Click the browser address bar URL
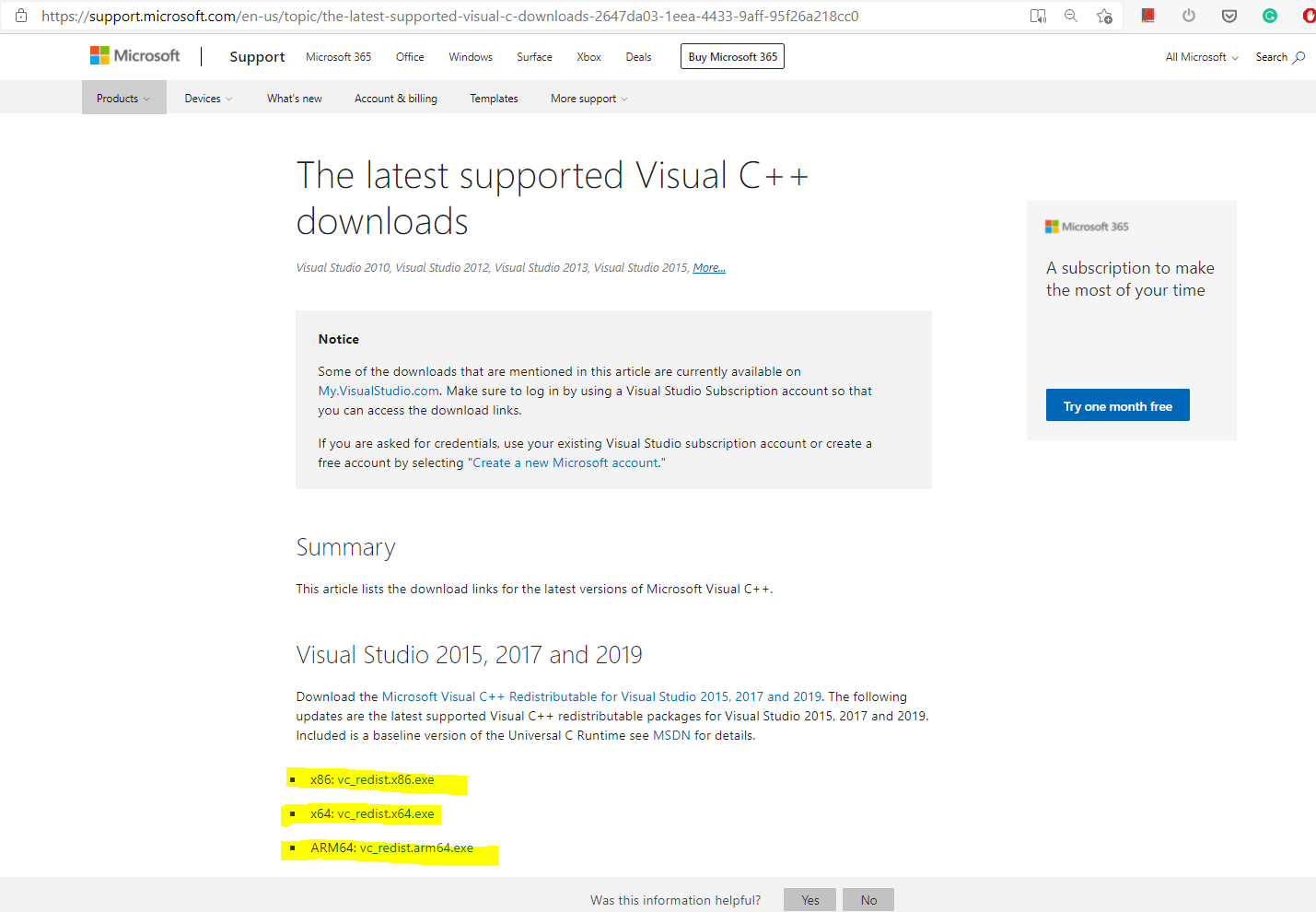 [449, 16]
